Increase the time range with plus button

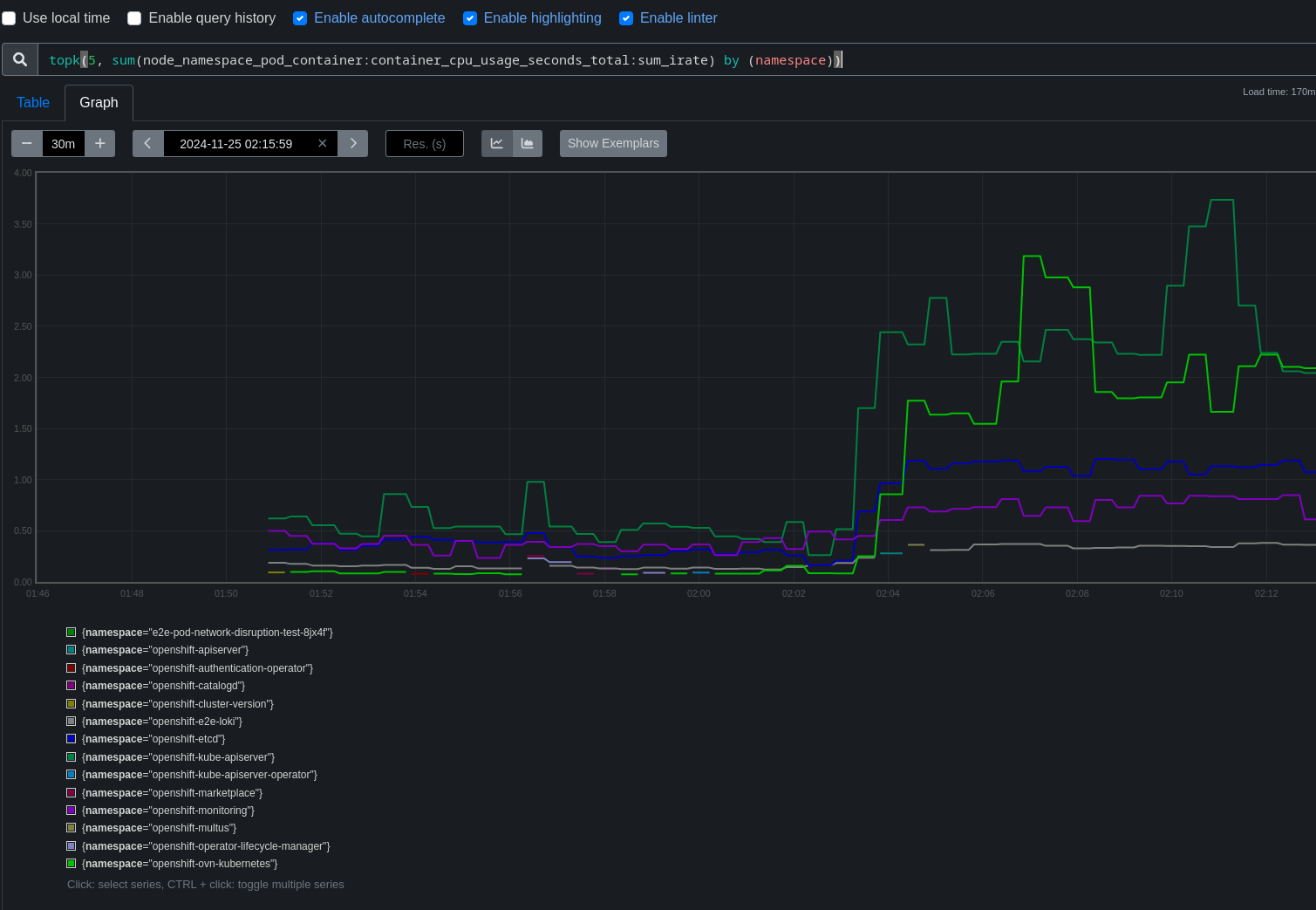click(100, 144)
